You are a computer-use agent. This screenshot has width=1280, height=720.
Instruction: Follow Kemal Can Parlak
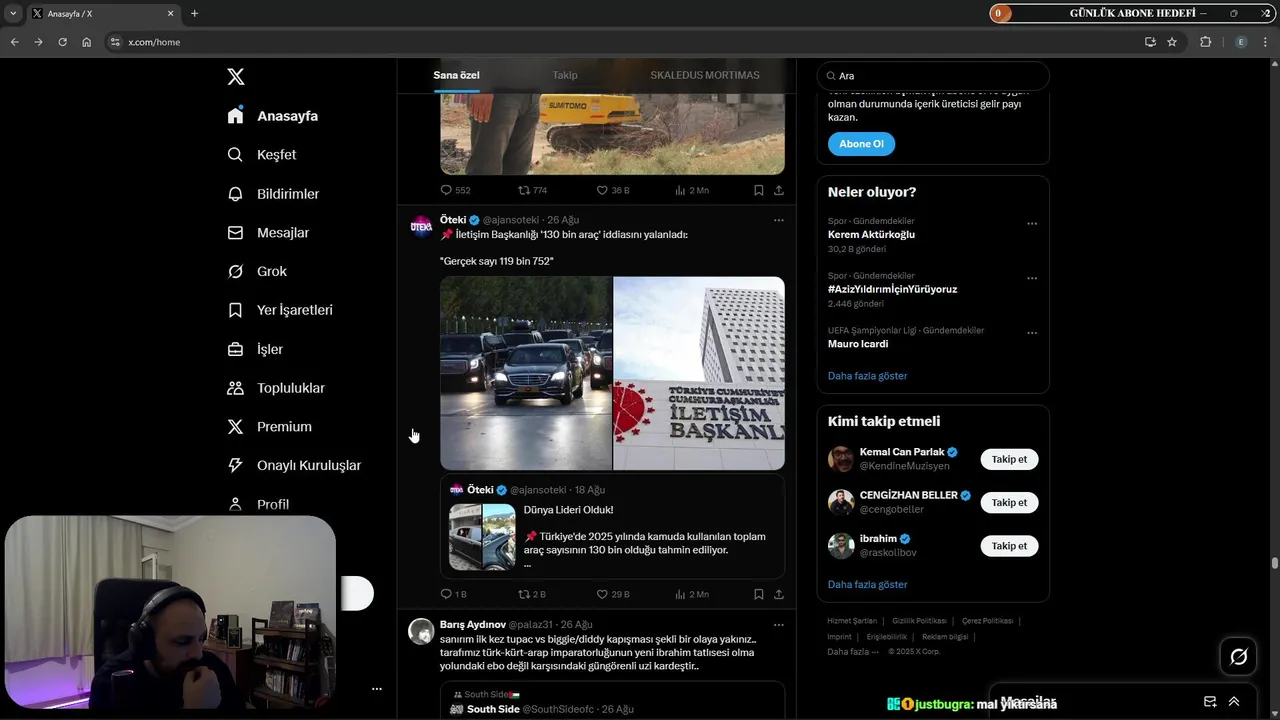(1009, 460)
